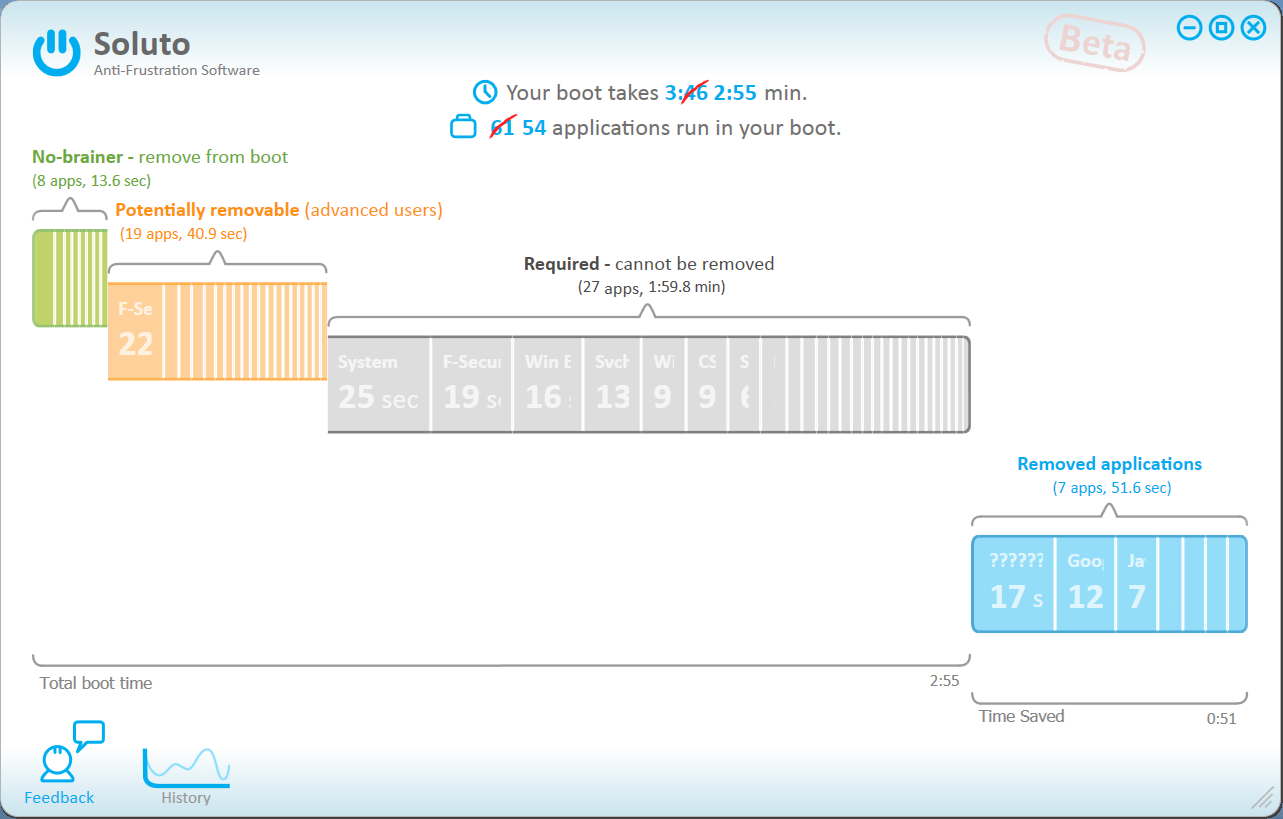Click the (8 apps, 13.6 sec) text
The height and width of the screenshot is (819, 1283).
tap(92, 181)
